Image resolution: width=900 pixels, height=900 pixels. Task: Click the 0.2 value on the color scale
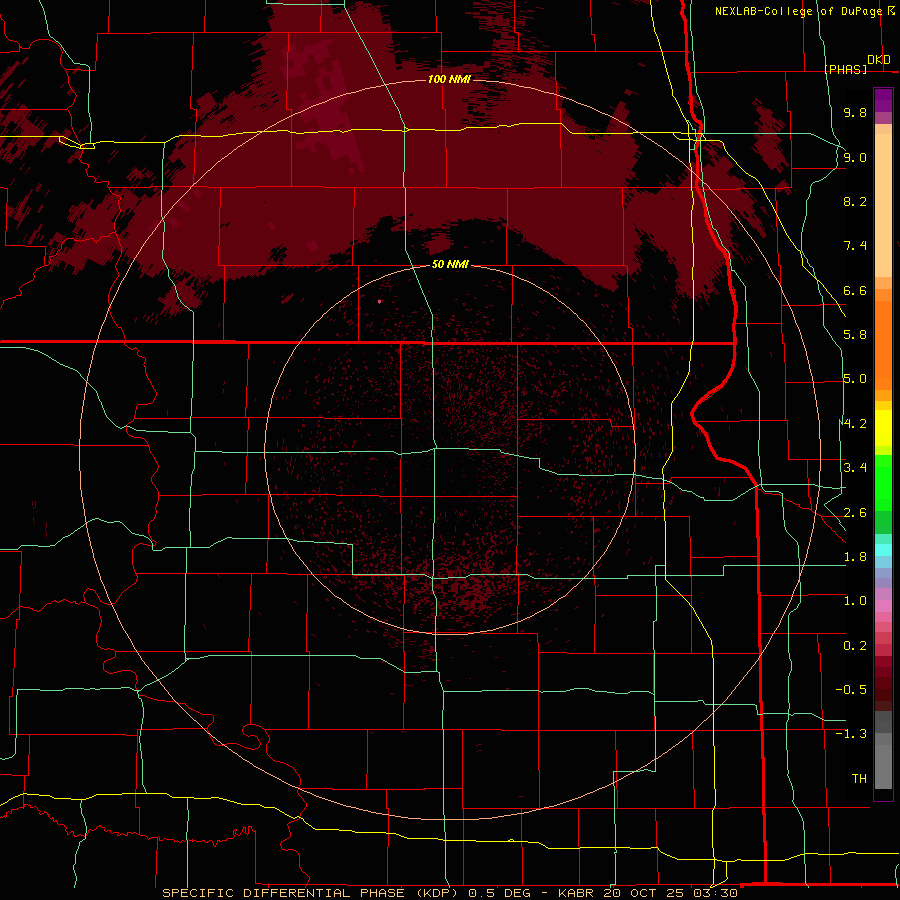pos(855,646)
